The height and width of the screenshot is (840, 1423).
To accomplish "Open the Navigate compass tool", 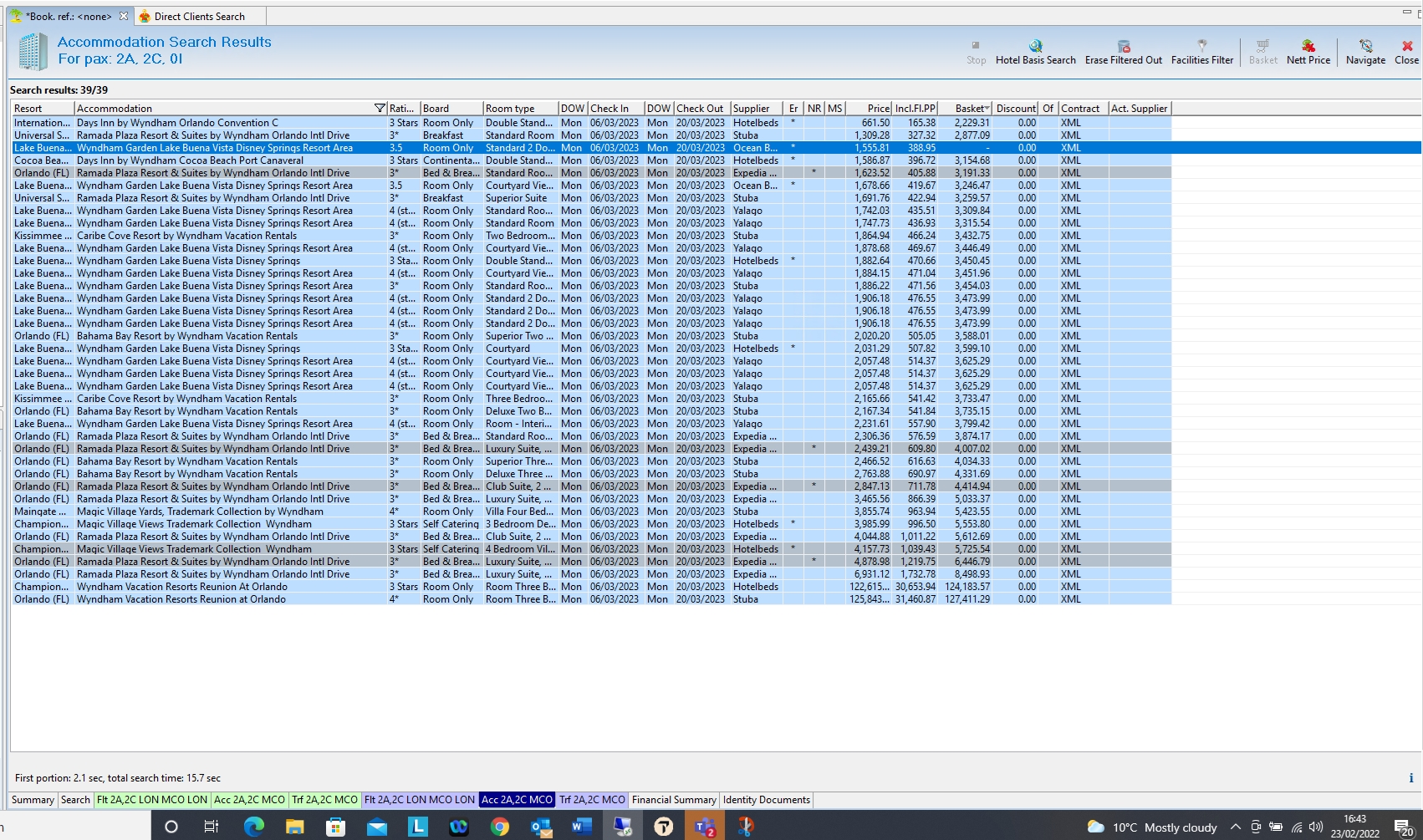I will click(x=1365, y=46).
